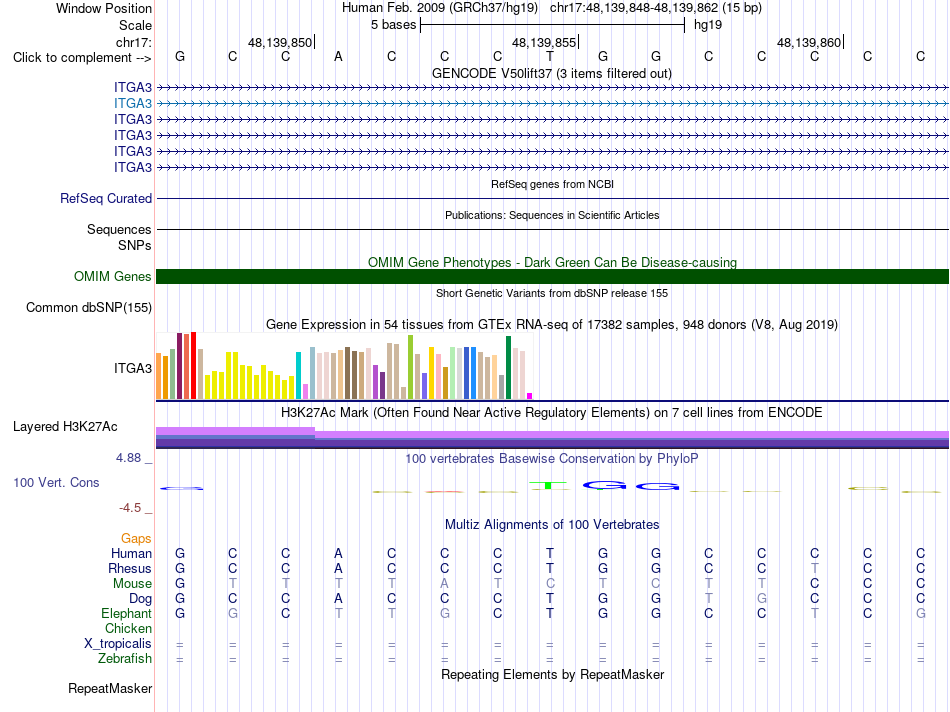The image size is (950, 712).
Task: Click the Rhesus species label
Action: 130,568
